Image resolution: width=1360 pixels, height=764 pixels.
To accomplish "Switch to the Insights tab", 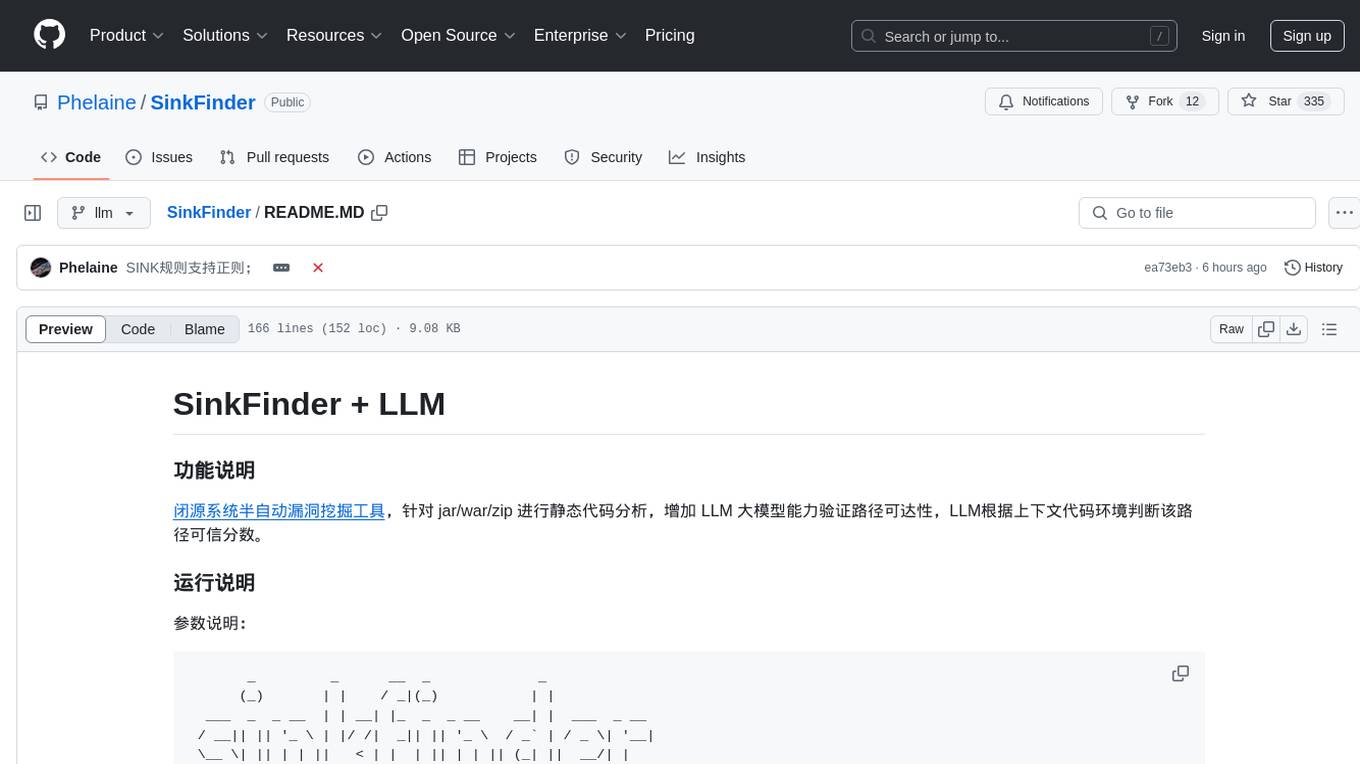I will coord(707,157).
